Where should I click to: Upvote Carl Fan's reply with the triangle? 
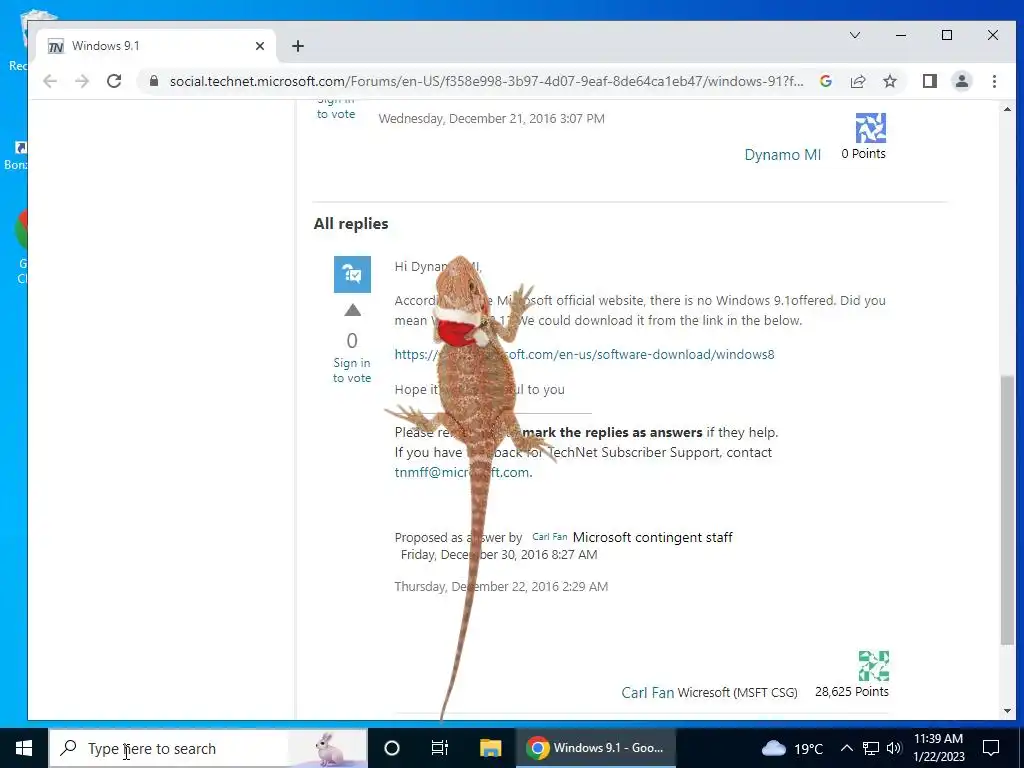353,310
